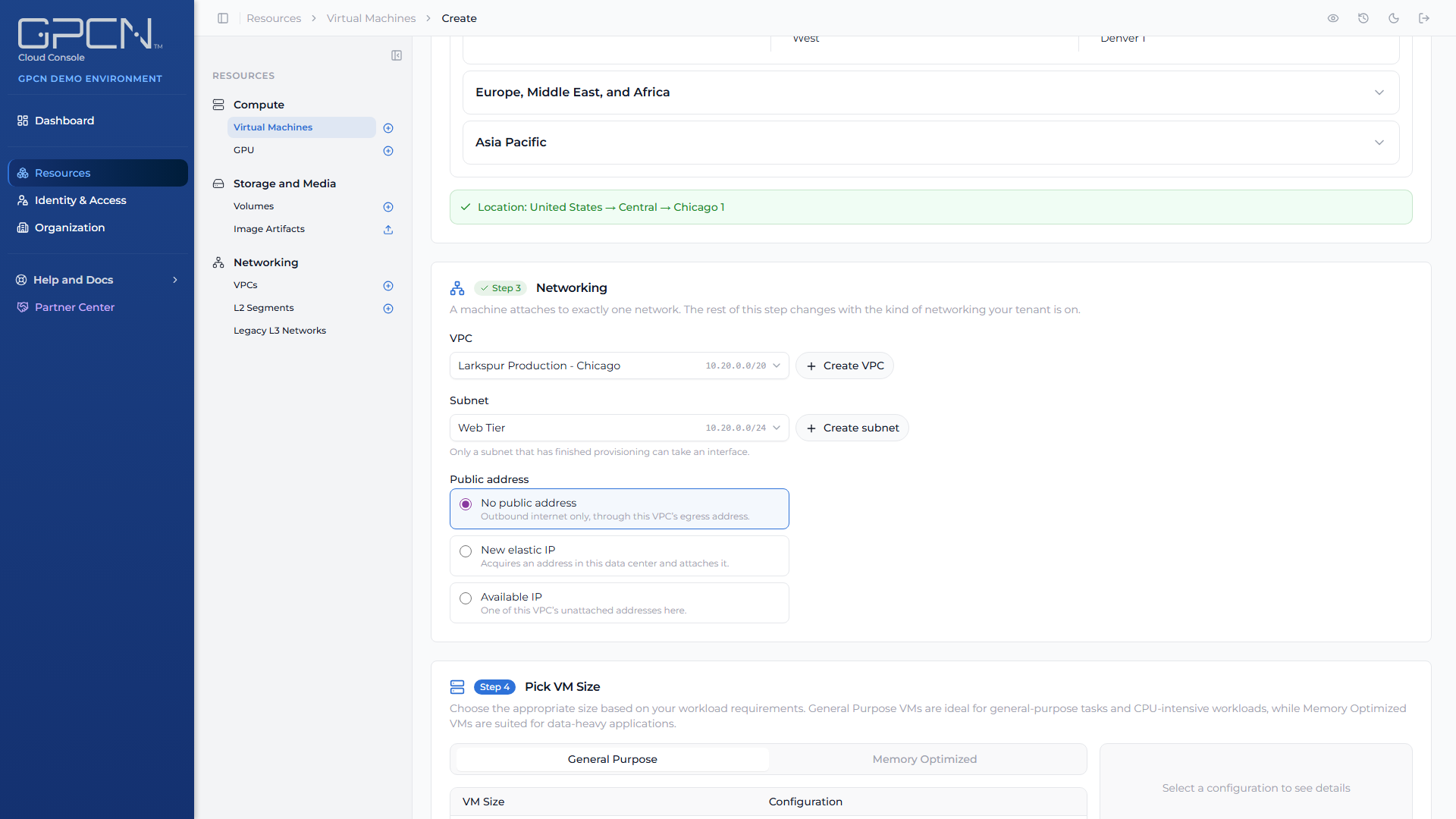
Task: Add a new VPC plus icon
Action: click(388, 286)
